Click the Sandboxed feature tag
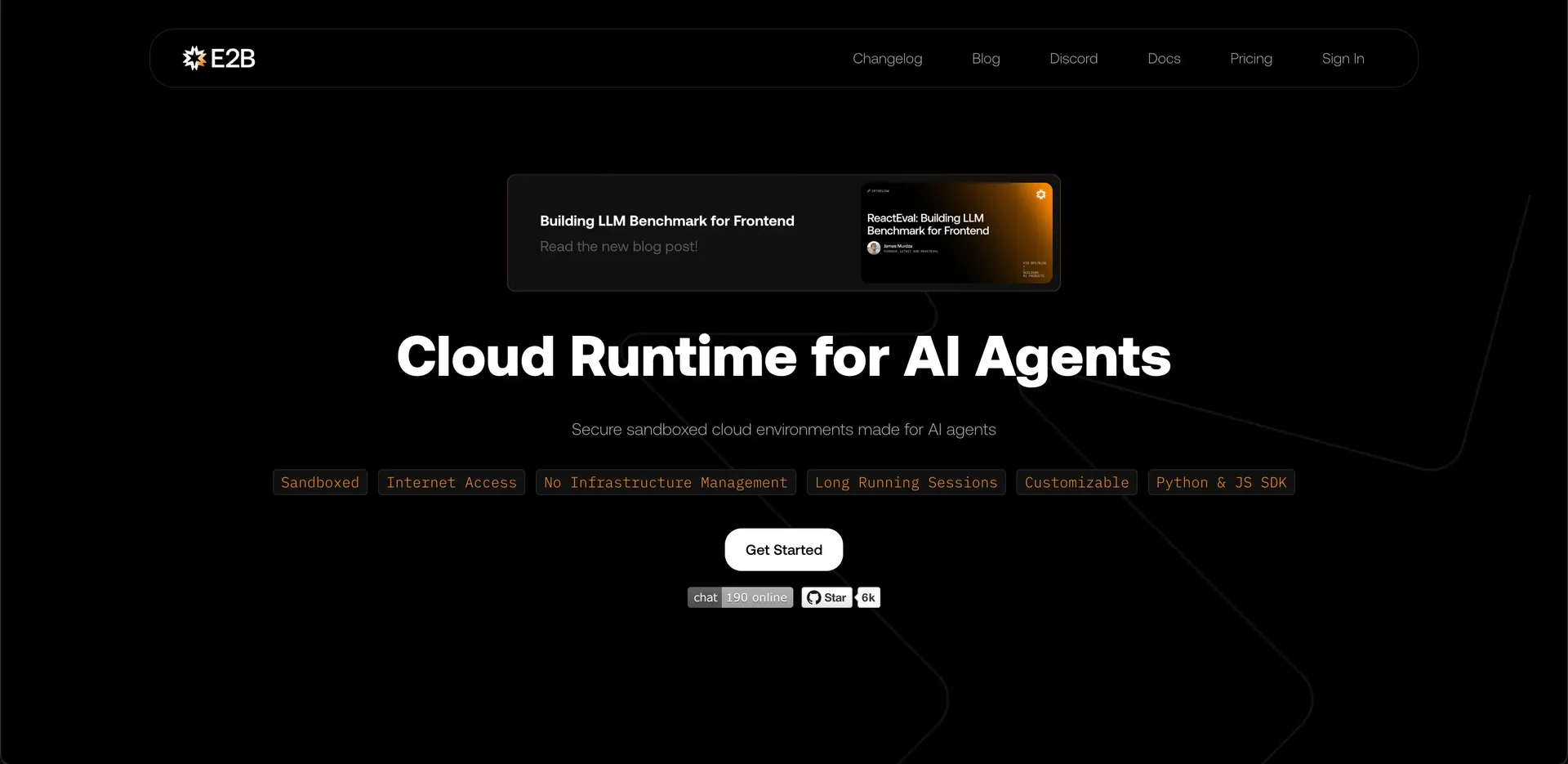Viewport: 1568px width, 764px height. (x=320, y=483)
